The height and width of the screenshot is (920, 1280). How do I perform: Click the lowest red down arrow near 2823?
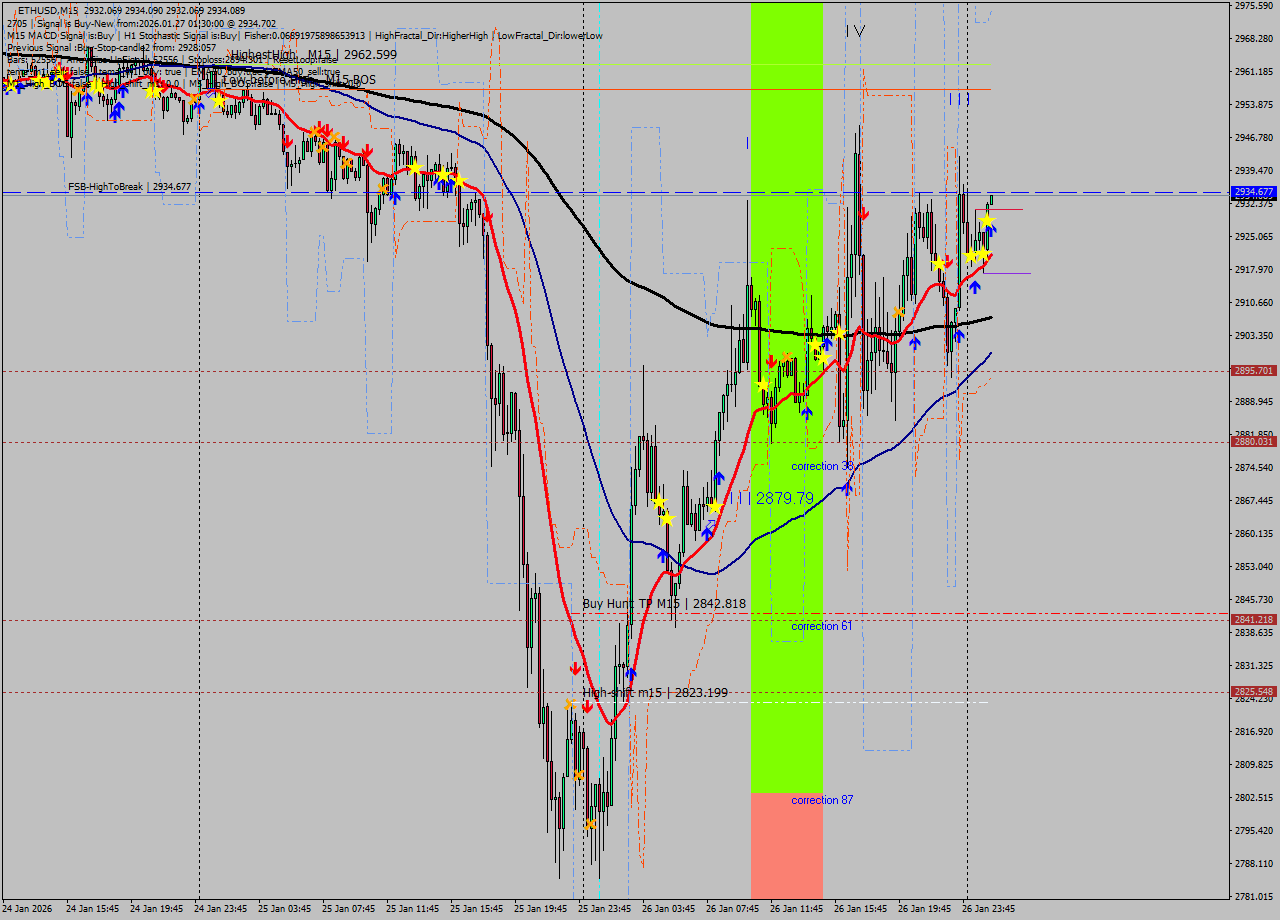(x=587, y=706)
